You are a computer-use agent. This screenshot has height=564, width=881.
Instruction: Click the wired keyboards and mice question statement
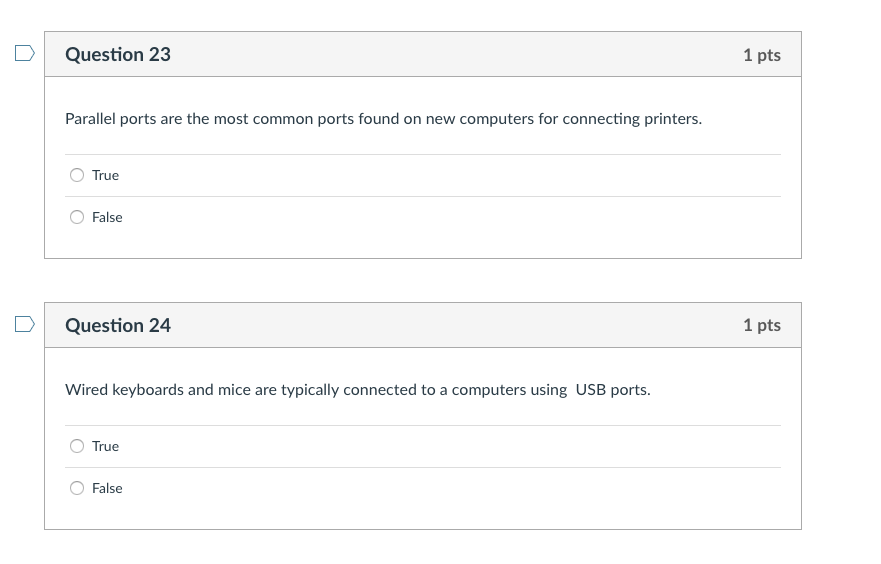point(357,390)
